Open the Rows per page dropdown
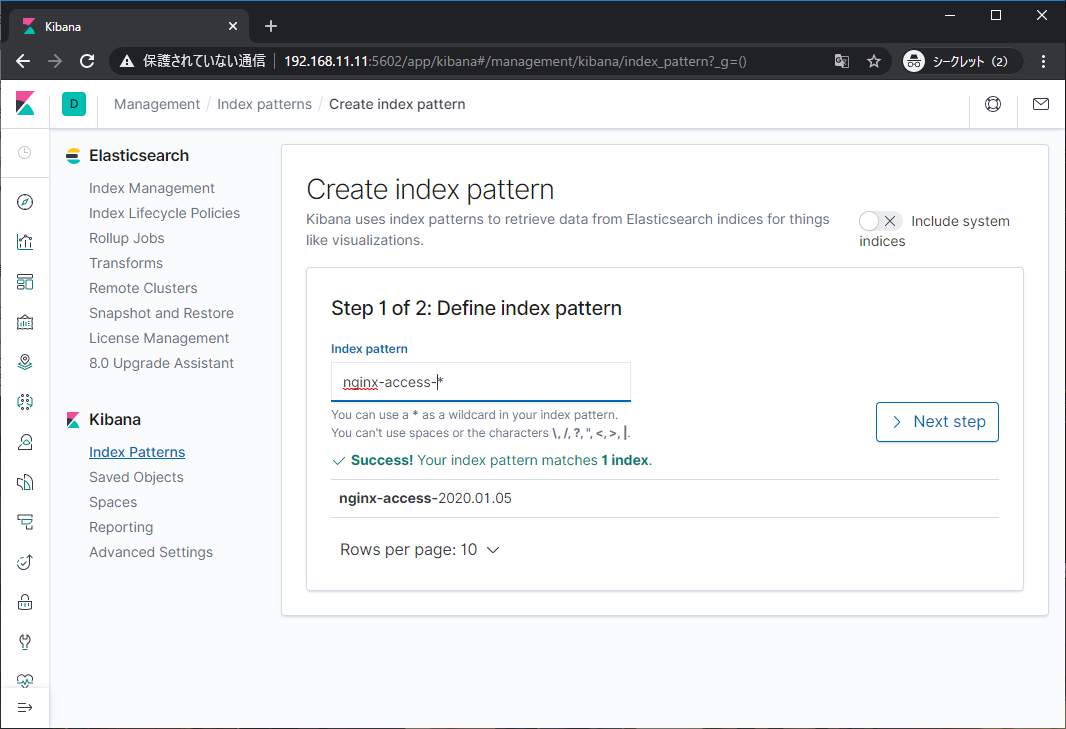Image resolution: width=1066 pixels, height=729 pixels. (x=419, y=549)
